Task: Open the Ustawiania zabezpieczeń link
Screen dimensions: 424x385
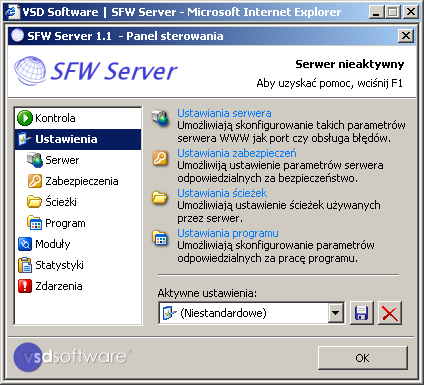Action: [x=237, y=153]
